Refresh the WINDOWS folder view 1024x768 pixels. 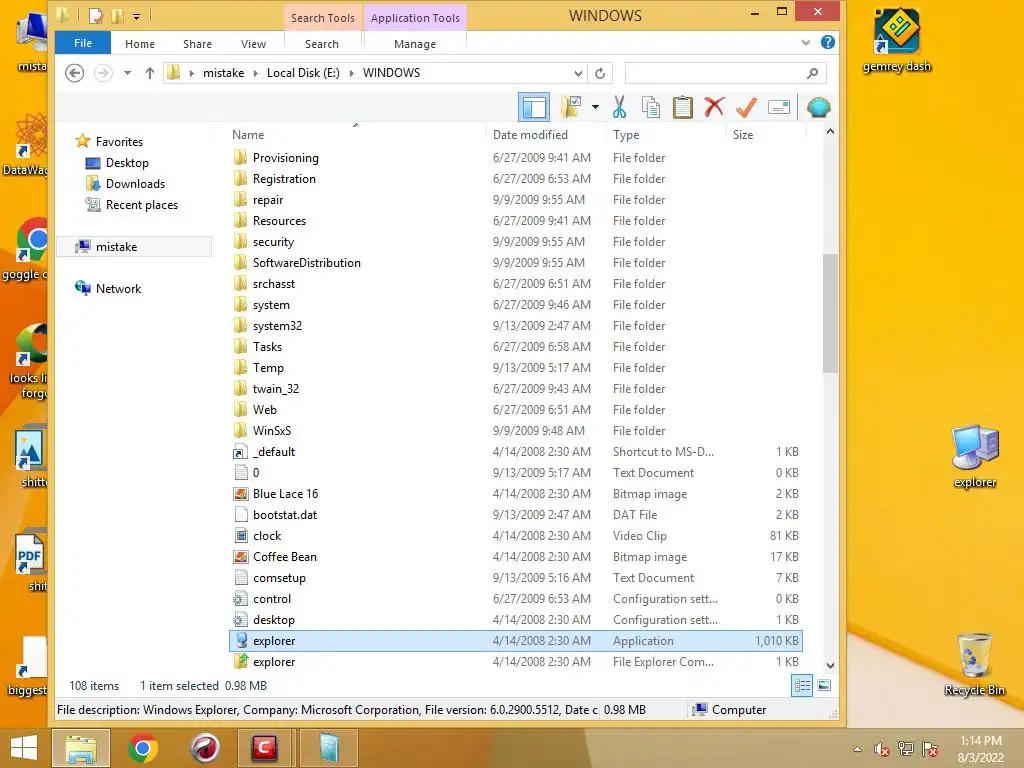click(x=600, y=73)
